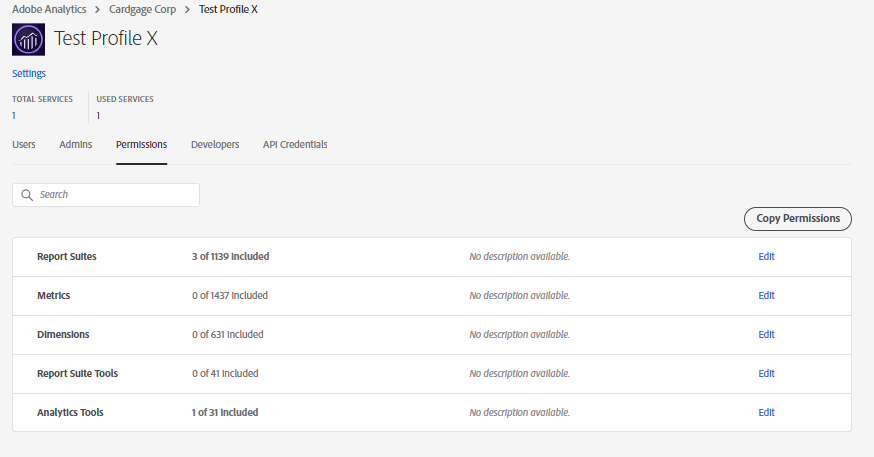The image size is (874, 457).
Task: Open Edit for Analytics Tools
Action: (766, 413)
